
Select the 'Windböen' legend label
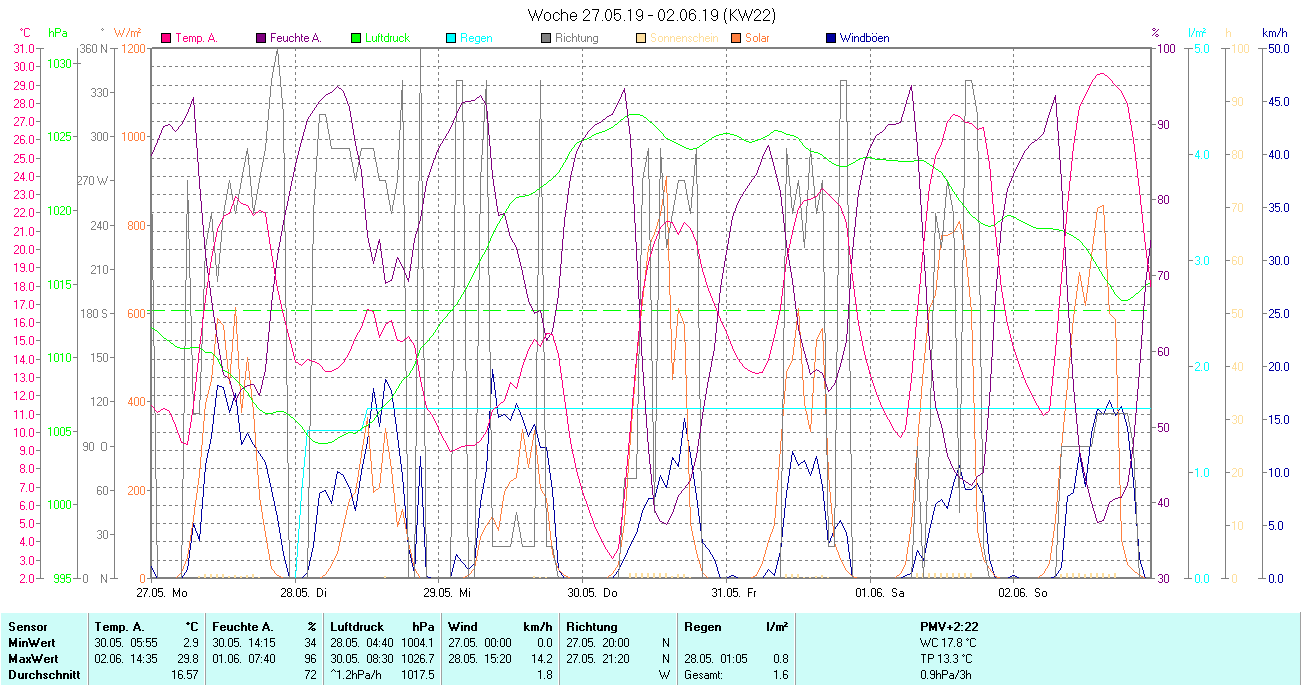[865, 38]
